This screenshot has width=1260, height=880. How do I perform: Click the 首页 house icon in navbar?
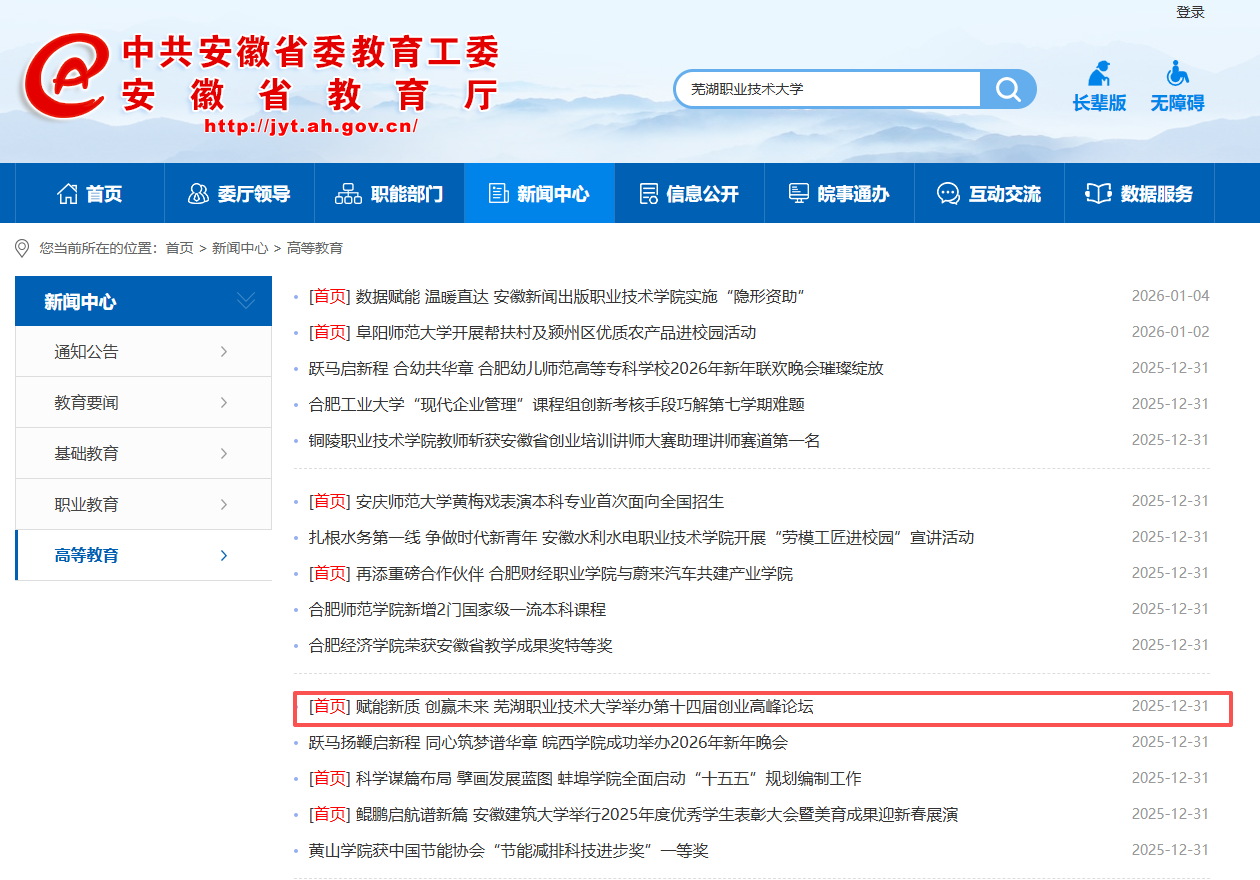(x=67, y=194)
